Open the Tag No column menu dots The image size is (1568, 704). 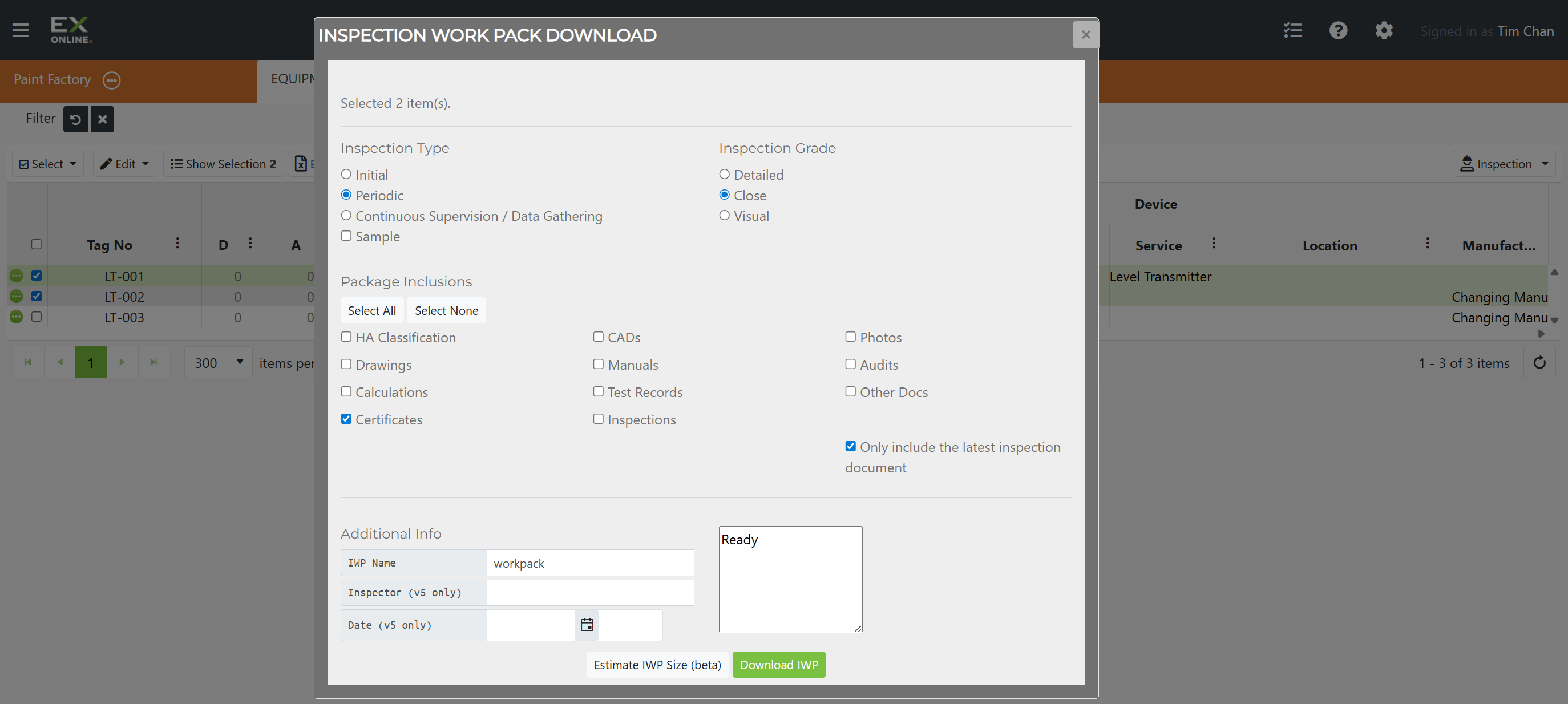177,244
